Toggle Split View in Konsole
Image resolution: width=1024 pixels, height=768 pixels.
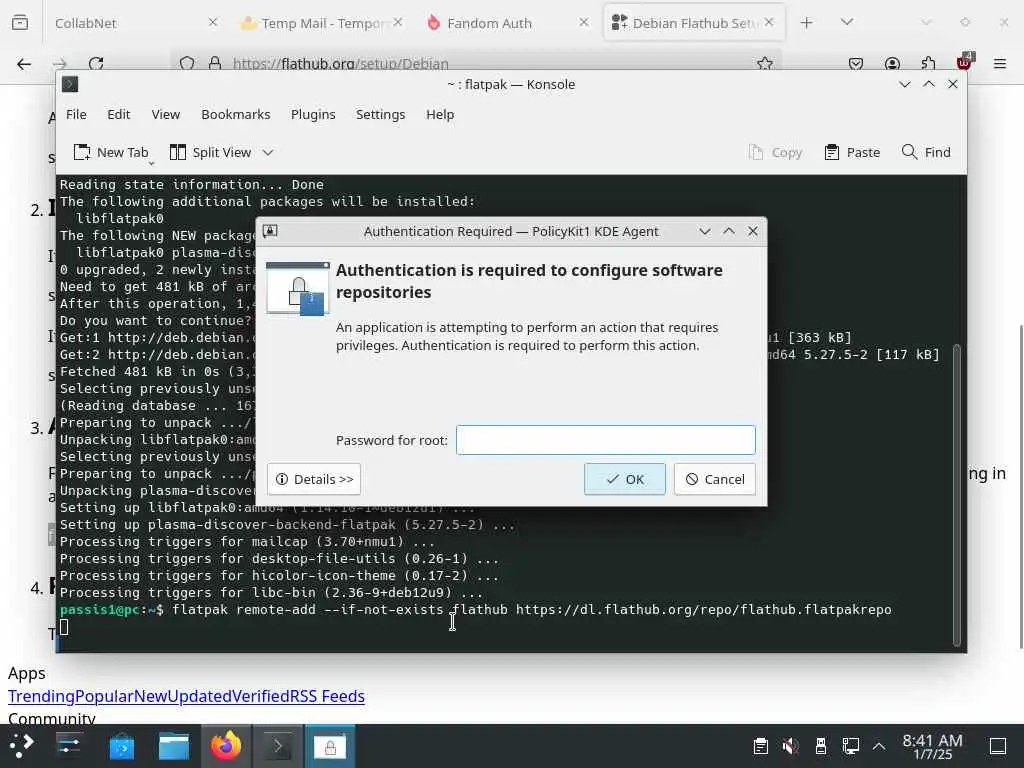[x=210, y=152]
